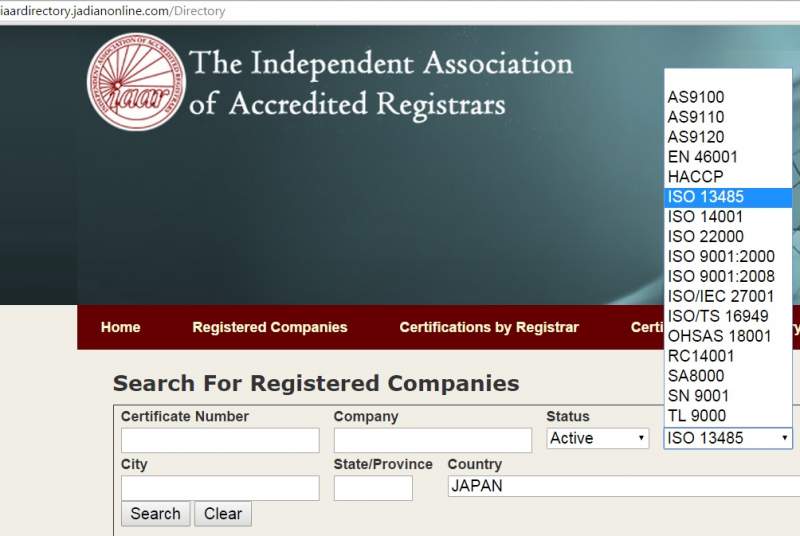Viewport: 800px width, 536px height.
Task: Click the Certificate Number label
Action: (x=185, y=416)
